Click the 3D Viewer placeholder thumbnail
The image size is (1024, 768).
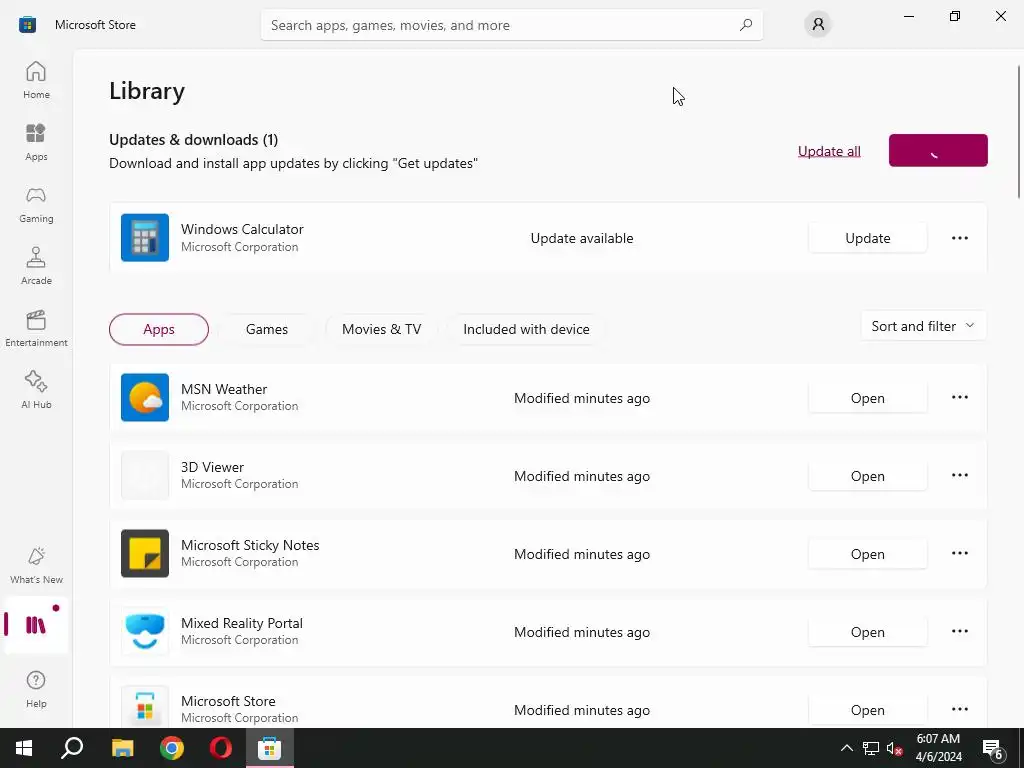(x=145, y=475)
